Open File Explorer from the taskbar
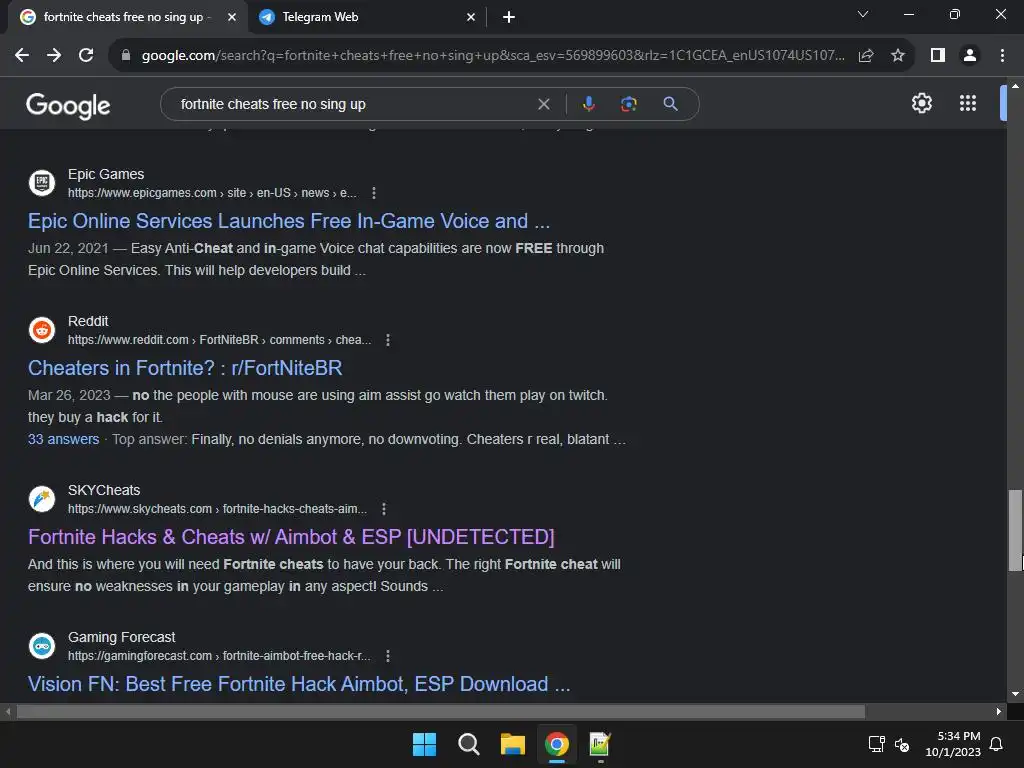The width and height of the screenshot is (1024, 768). point(513,744)
